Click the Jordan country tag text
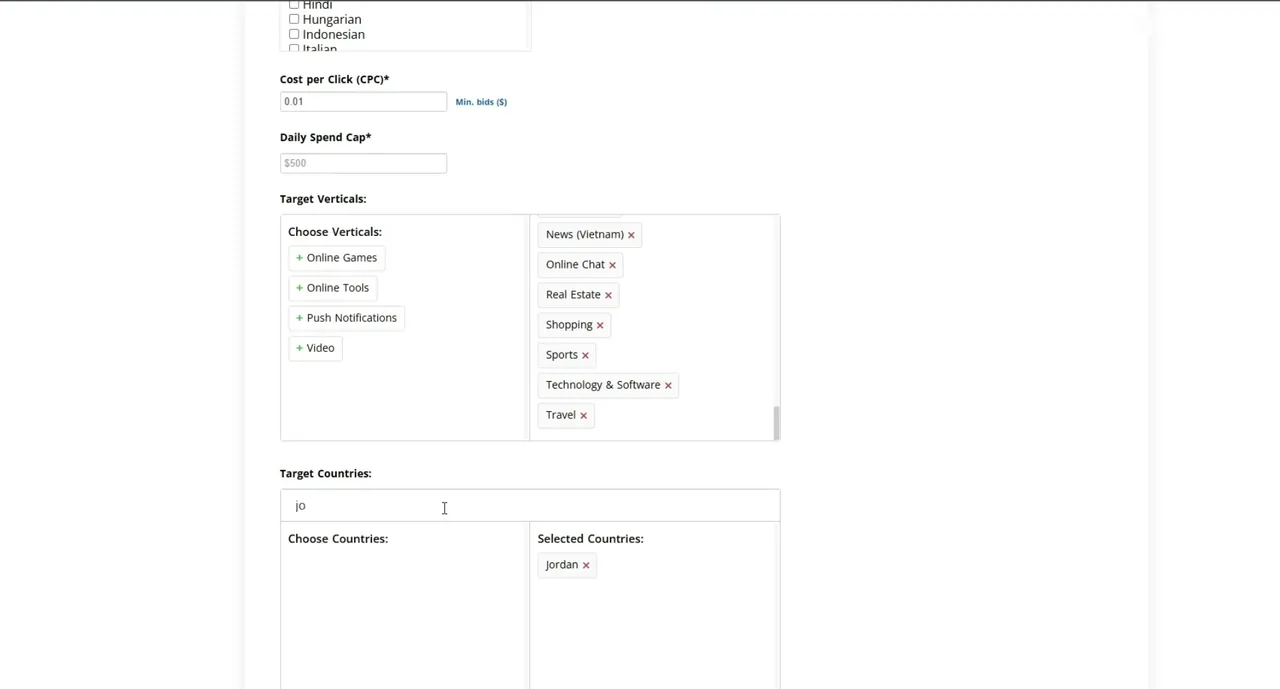 point(561,565)
